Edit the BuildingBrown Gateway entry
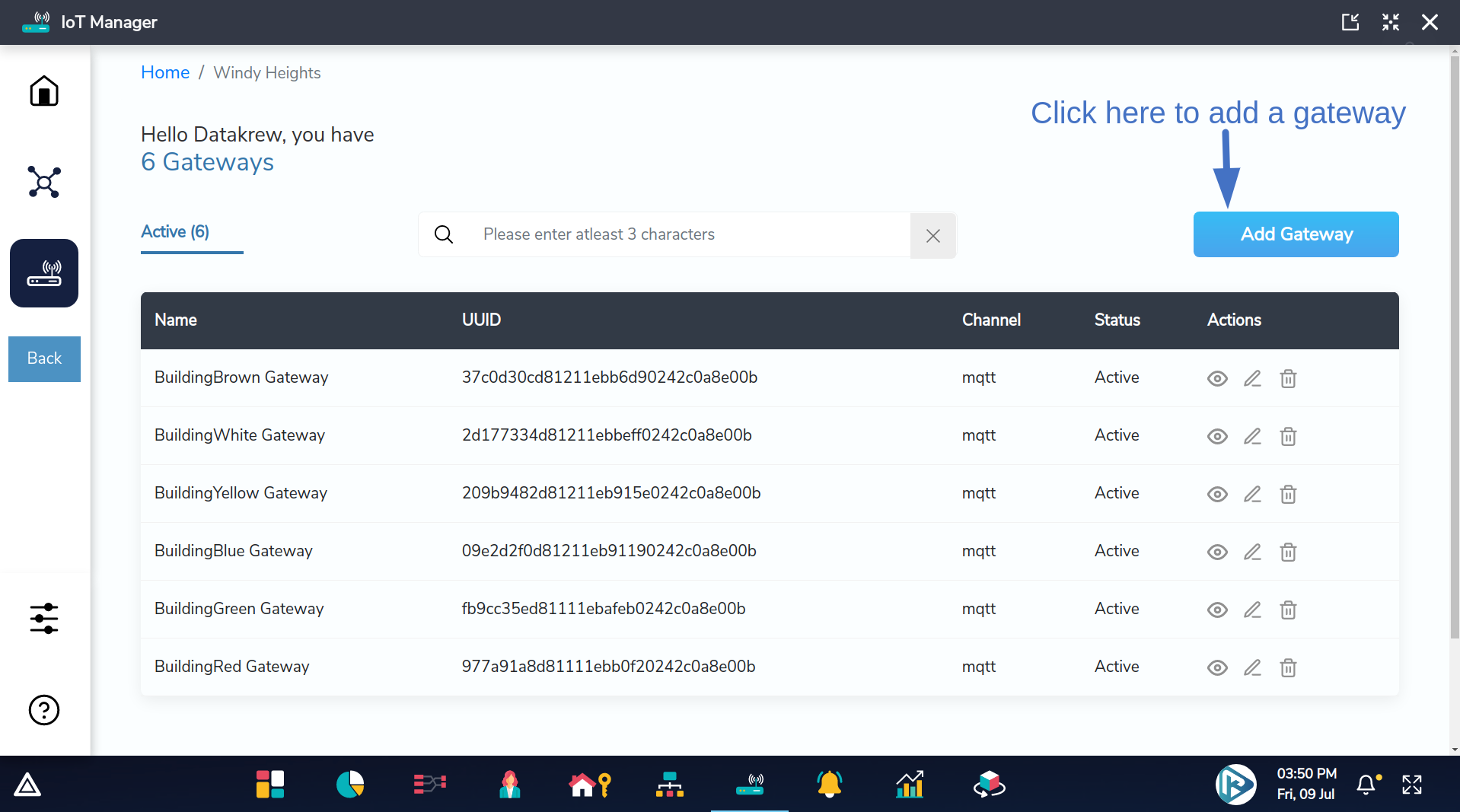This screenshot has height=812, width=1460. click(x=1252, y=378)
